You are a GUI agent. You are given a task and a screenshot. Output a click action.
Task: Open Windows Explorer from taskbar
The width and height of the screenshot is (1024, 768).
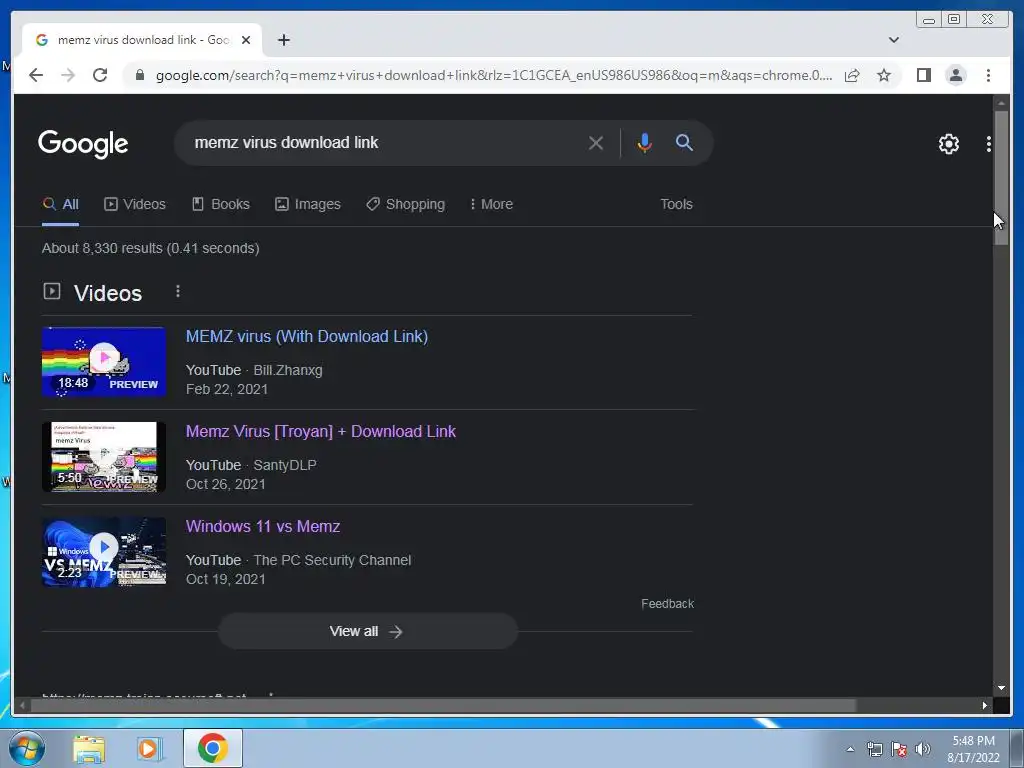[x=88, y=748]
